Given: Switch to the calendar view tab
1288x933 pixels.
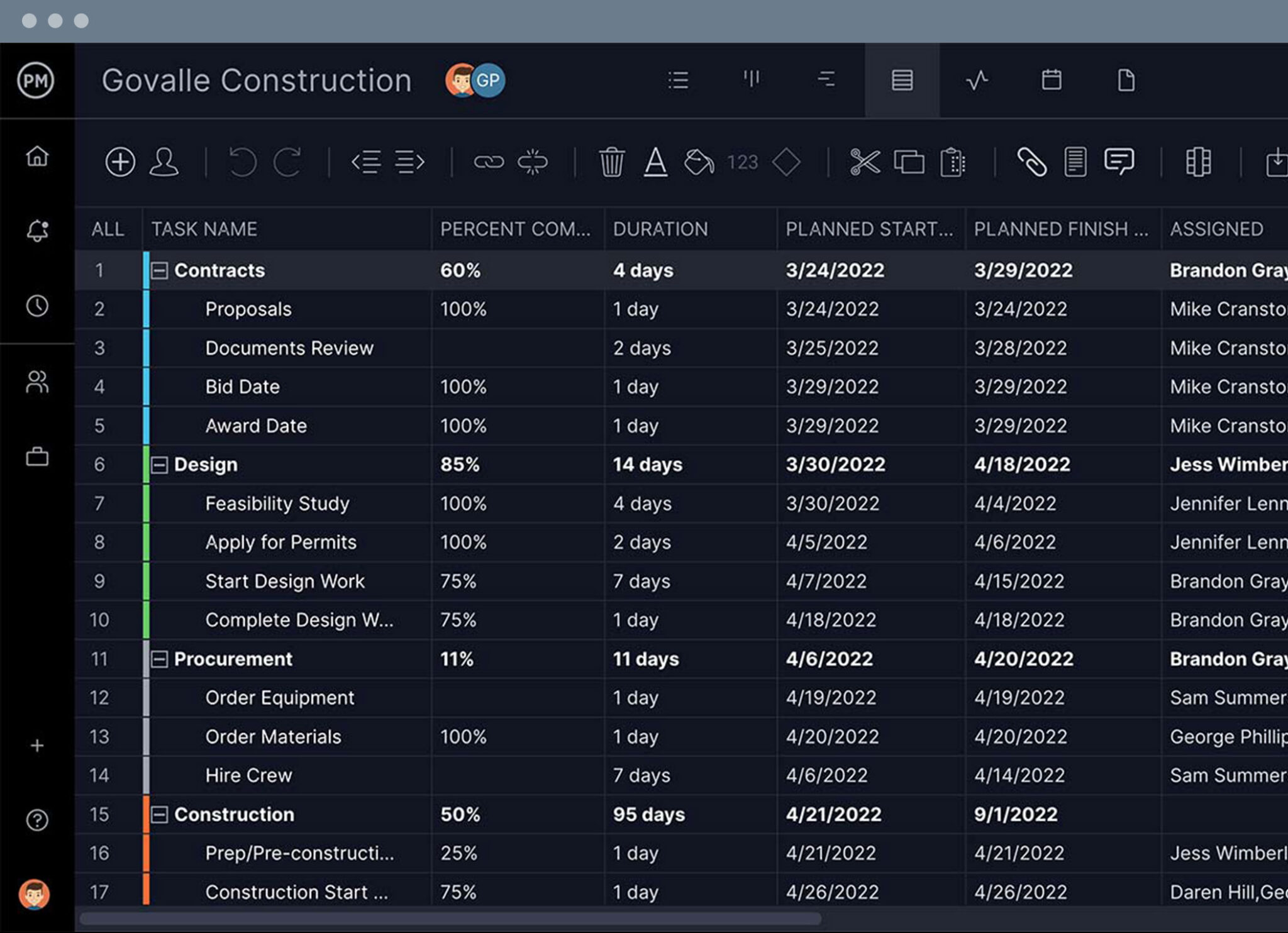Looking at the screenshot, I should [1052, 80].
